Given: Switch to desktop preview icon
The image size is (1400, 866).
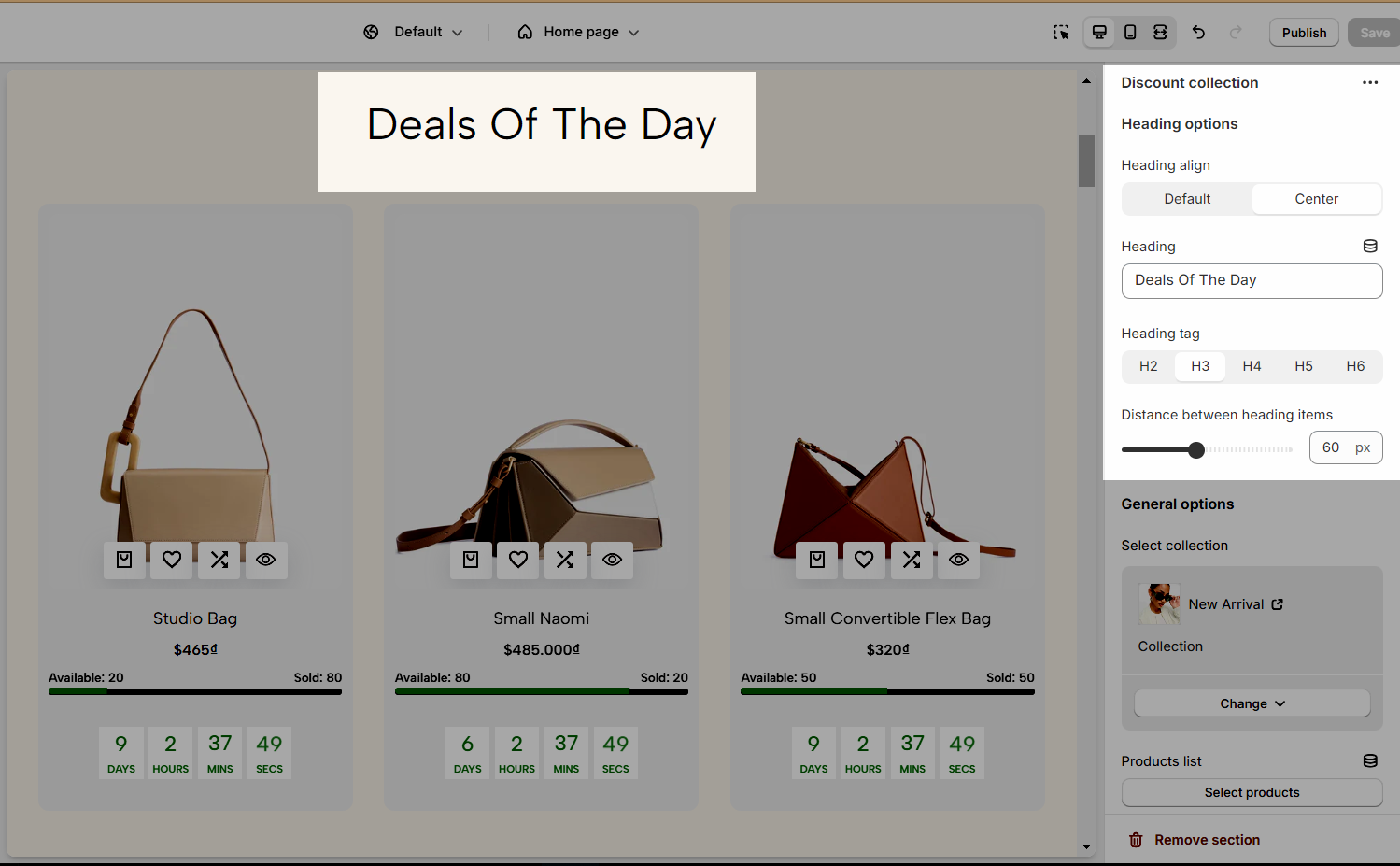Looking at the screenshot, I should (1100, 32).
